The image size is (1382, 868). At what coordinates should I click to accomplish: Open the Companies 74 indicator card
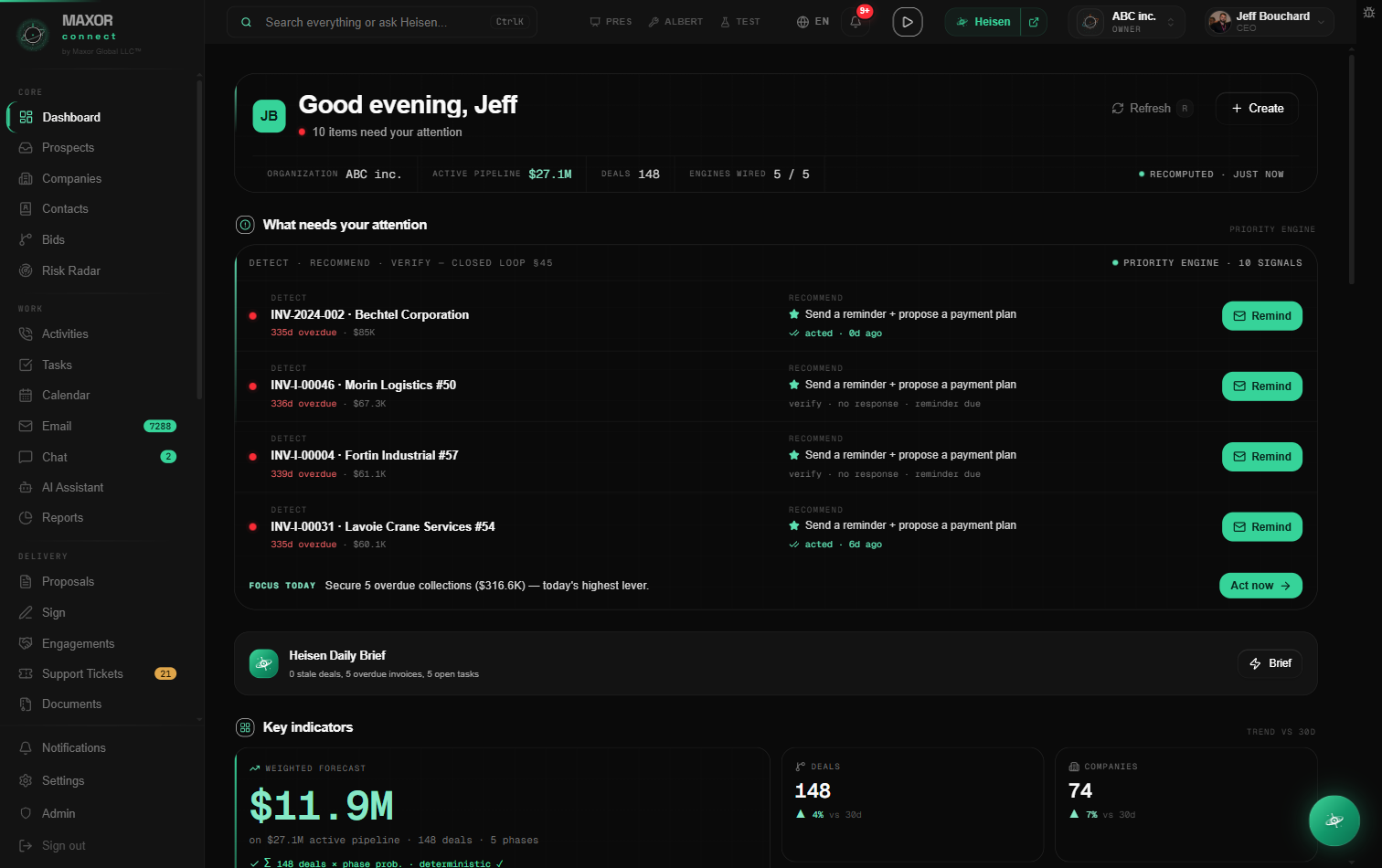(x=1185, y=804)
